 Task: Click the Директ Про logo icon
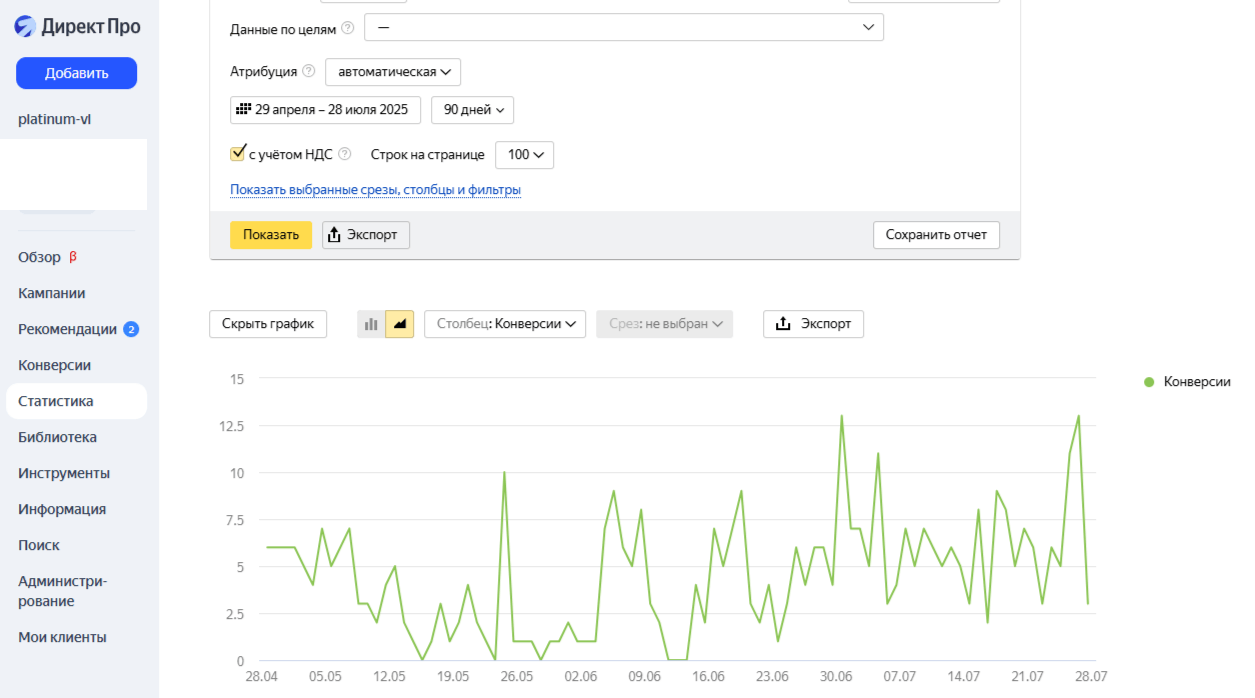tap(25, 27)
